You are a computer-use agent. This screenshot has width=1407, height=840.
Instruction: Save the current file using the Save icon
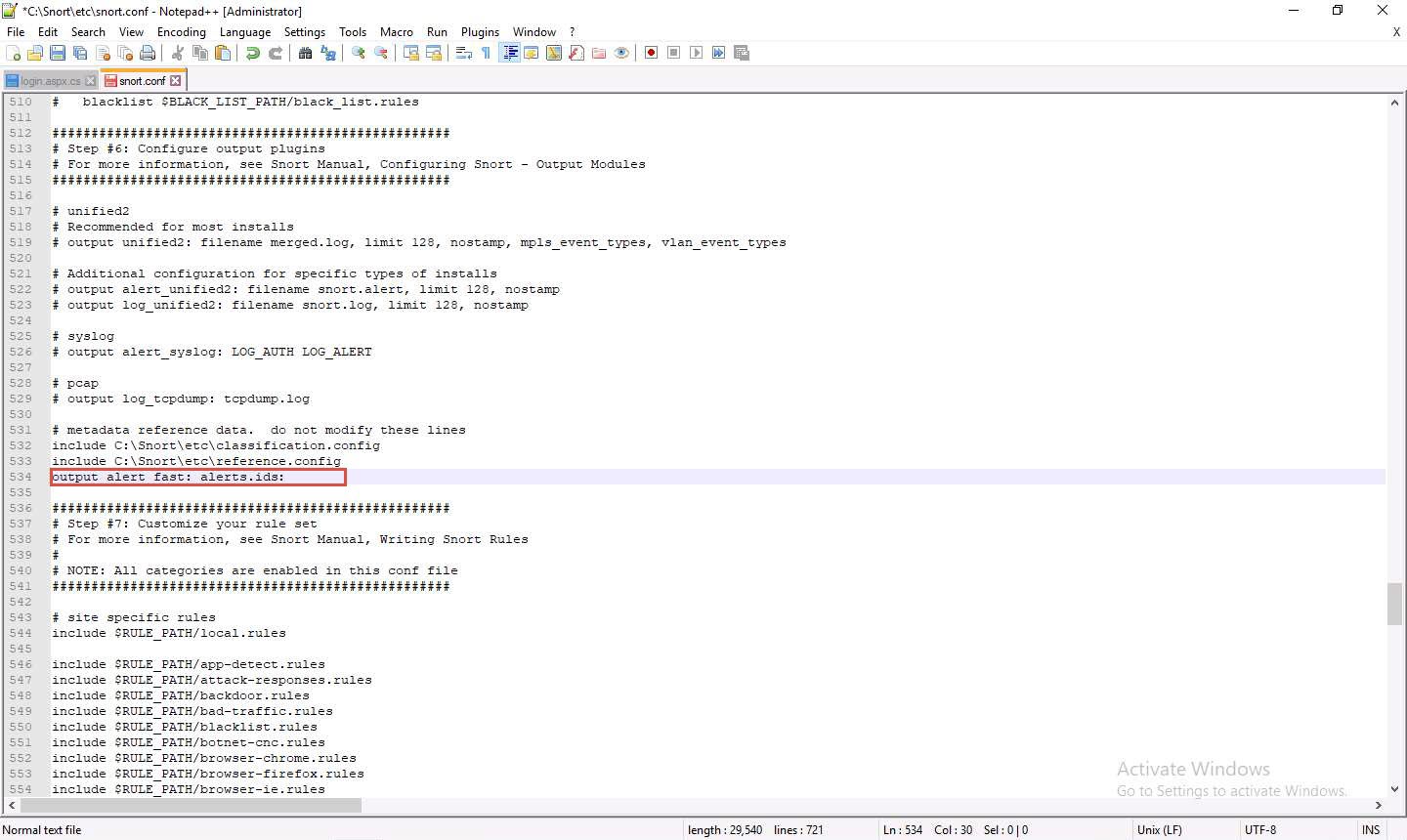[58, 53]
